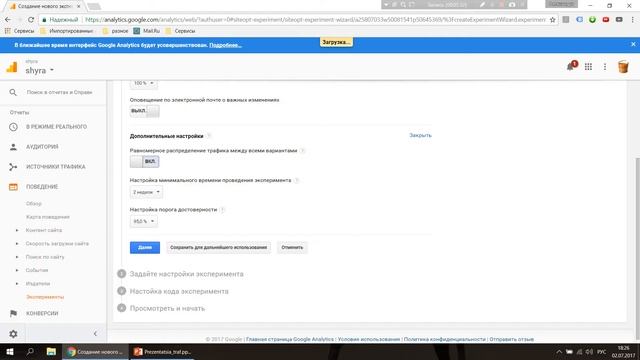Select Эксперименты in sidebar

[x=45, y=297]
